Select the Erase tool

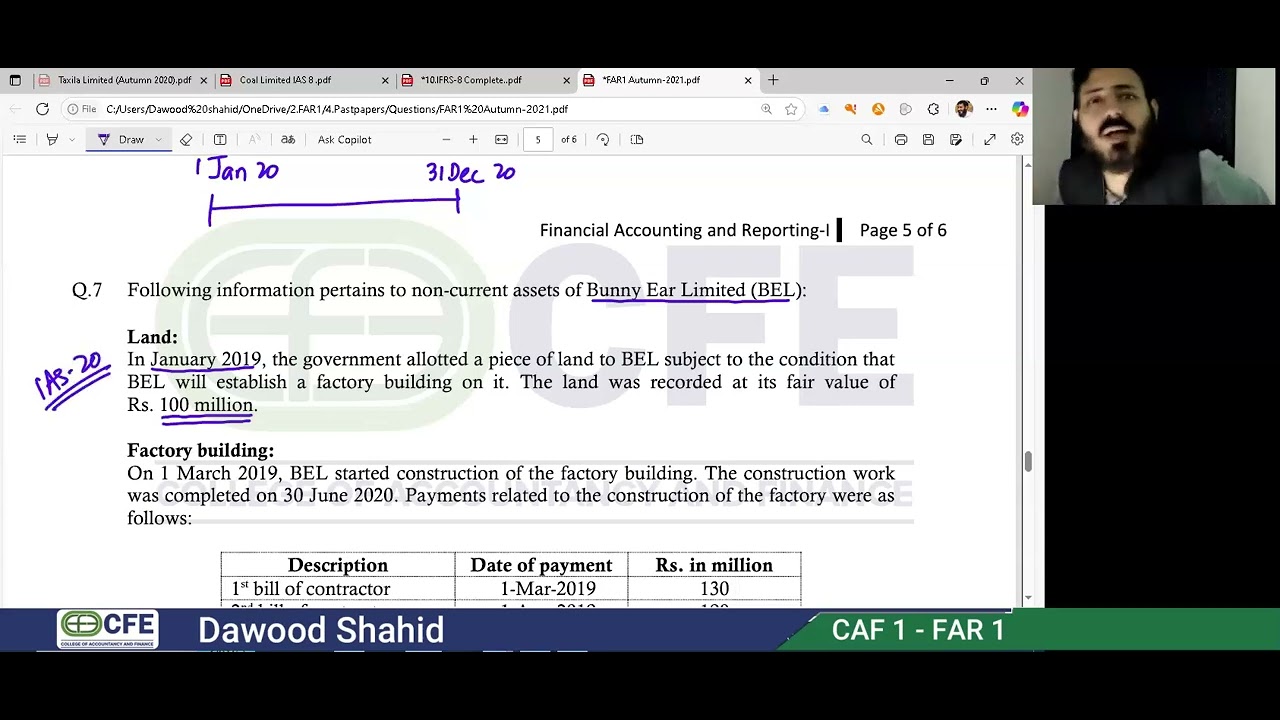[186, 140]
